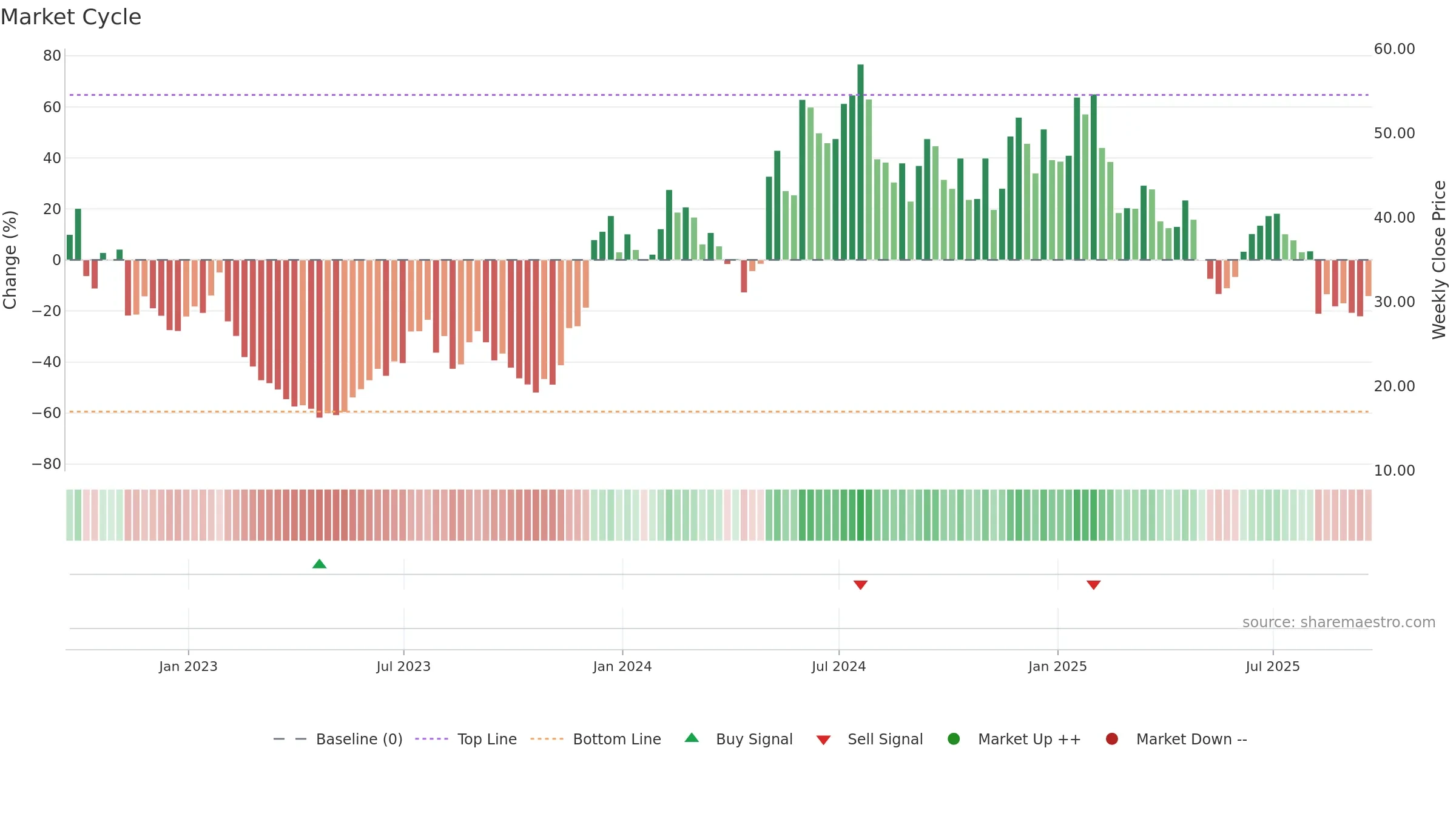Click the Jul 2023 axis label
1456x819 pixels.
(403, 667)
